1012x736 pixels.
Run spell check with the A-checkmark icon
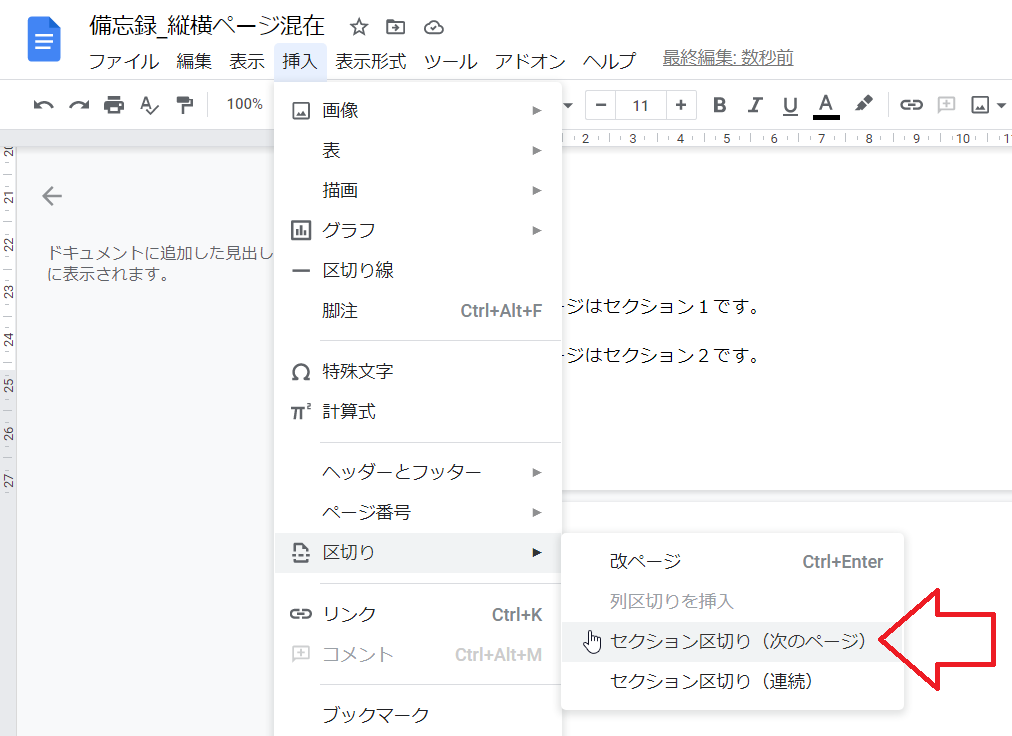[149, 105]
